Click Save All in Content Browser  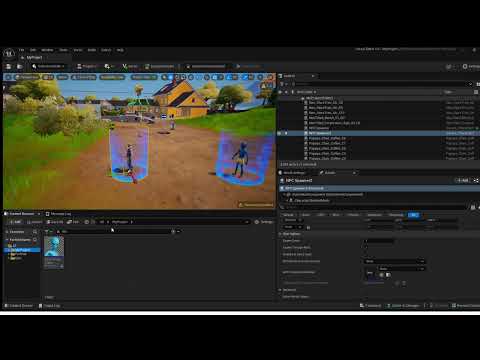pos(55,222)
